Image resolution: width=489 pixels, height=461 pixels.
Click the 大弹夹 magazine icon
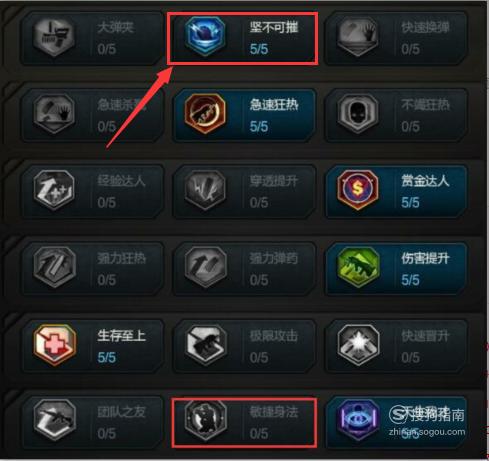point(54,36)
